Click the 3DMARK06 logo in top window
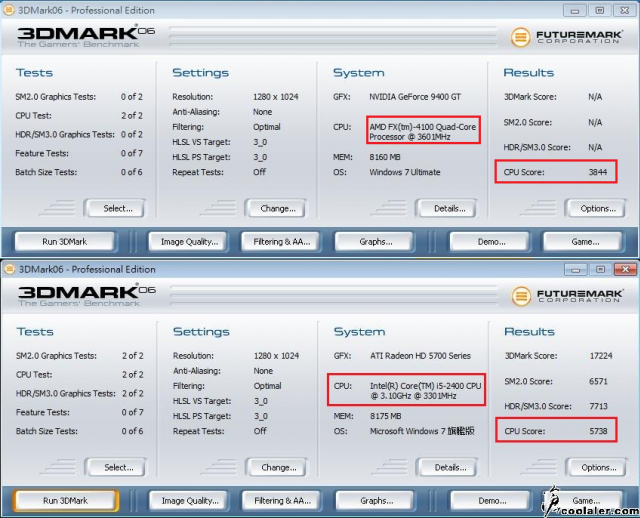This screenshot has height=518, width=640. point(86,36)
